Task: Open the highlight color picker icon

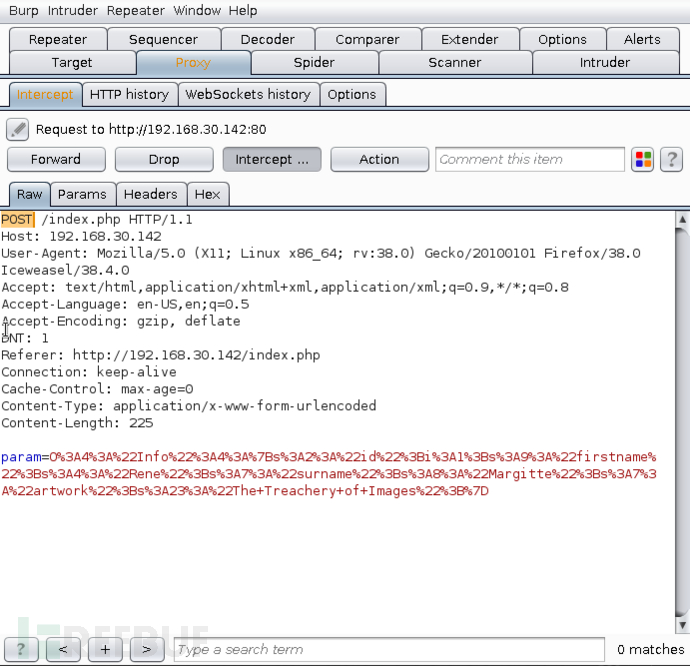Action: pos(642,159)
